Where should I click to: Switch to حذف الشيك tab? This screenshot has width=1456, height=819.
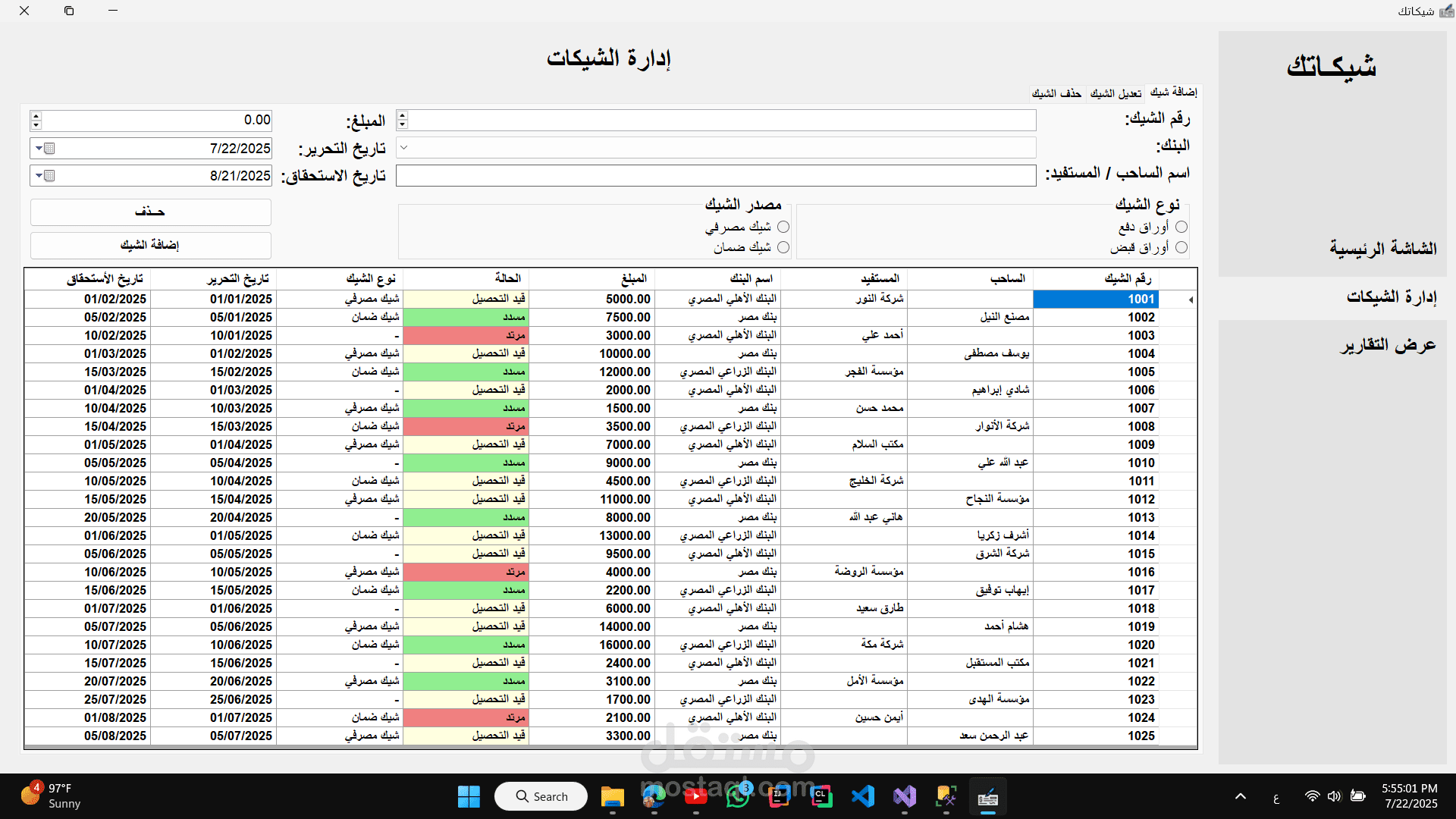click(x=1056, y=93)
